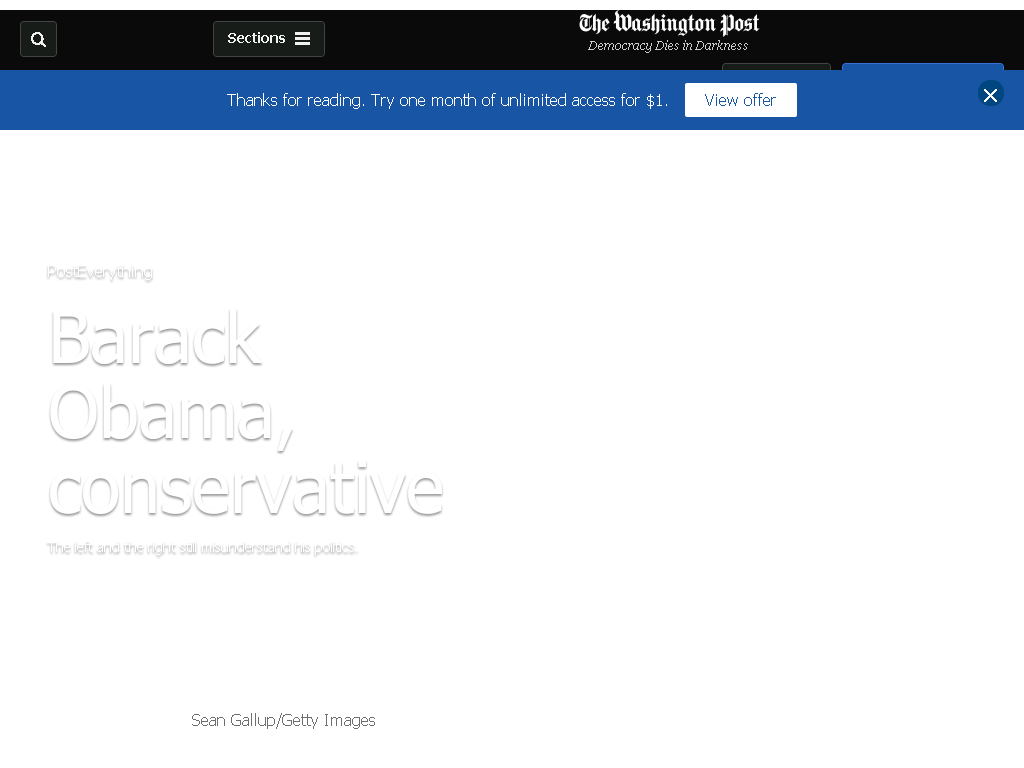Image resolution: width=1024 pixels, height=768 pixels.
Task: Open the PostEverything section link
Action: [100, 272]
